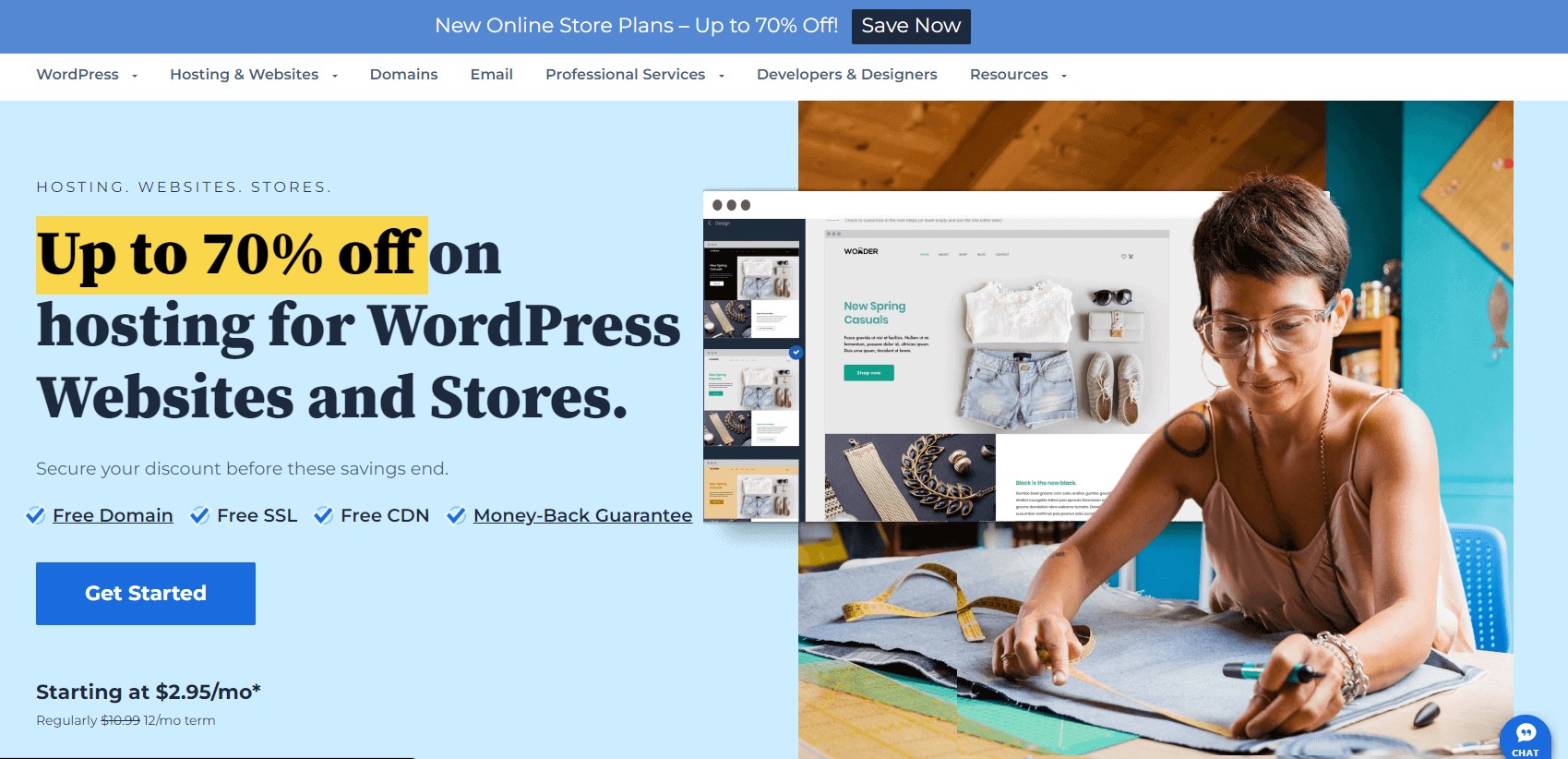Viewport: 1568px width, 759px height.
Task: Click the three-dot window controls of the mockup browser
Action: click(x=732, y=205)
